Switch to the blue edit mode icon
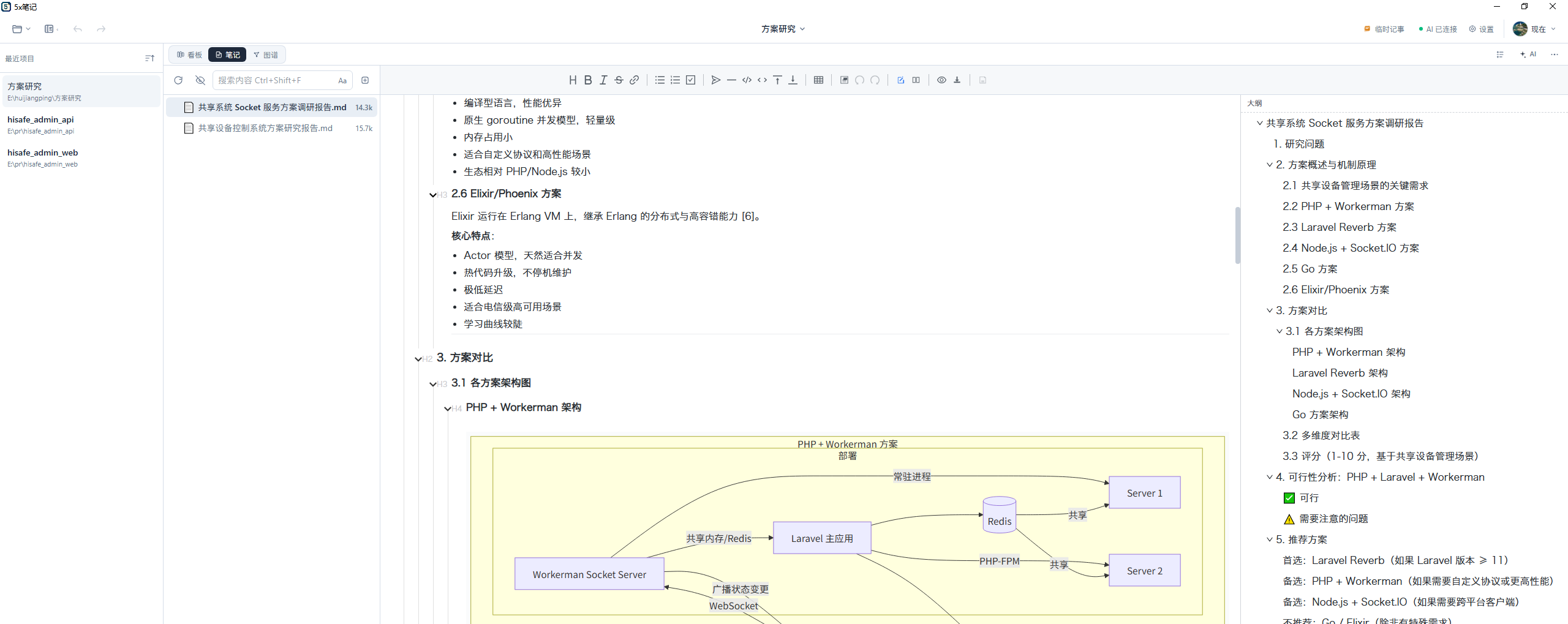Image resolution: width=1568 pixels, height=624 pixels. [900, 80]
